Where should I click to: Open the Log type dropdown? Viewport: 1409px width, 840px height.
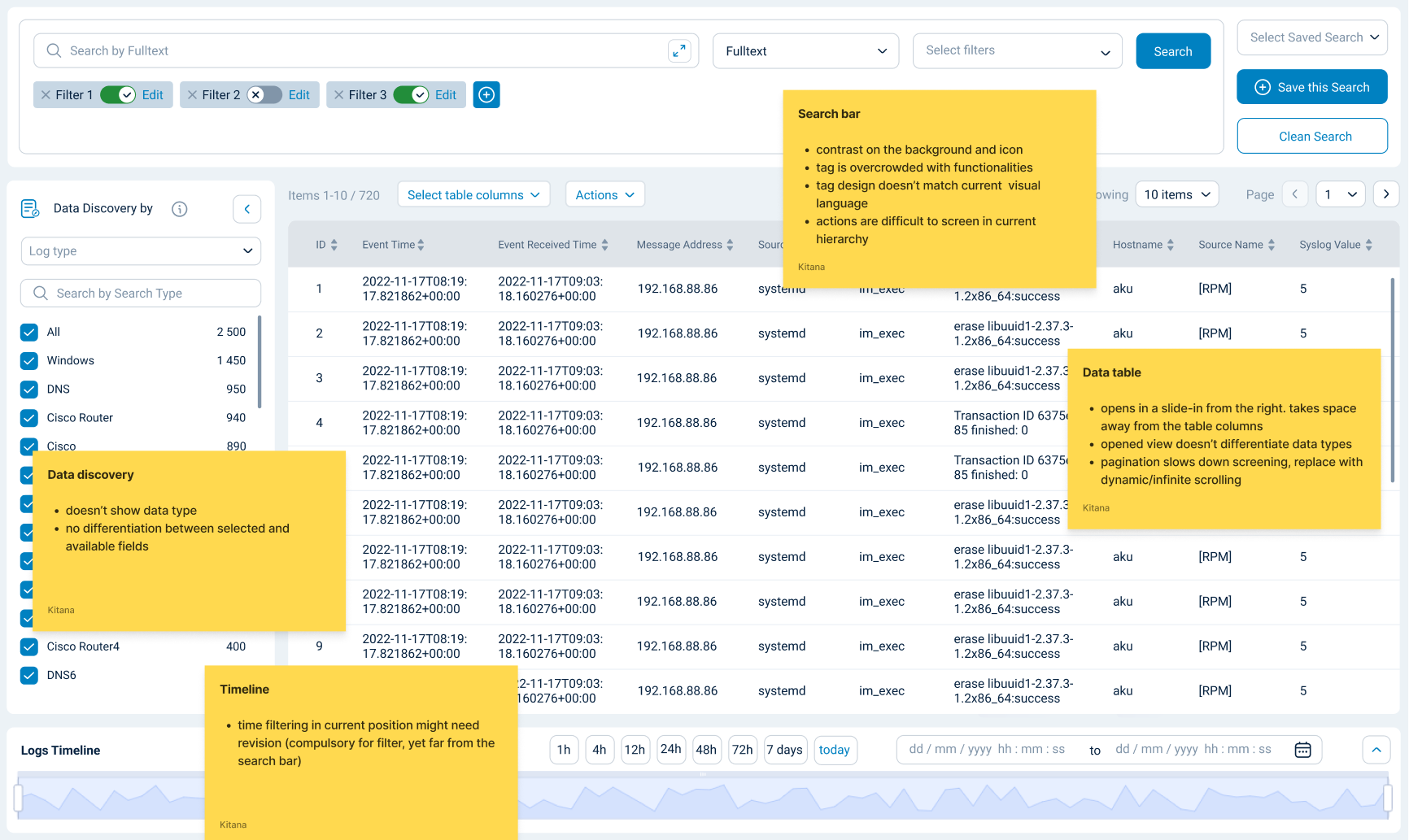[x=141, y=251]
